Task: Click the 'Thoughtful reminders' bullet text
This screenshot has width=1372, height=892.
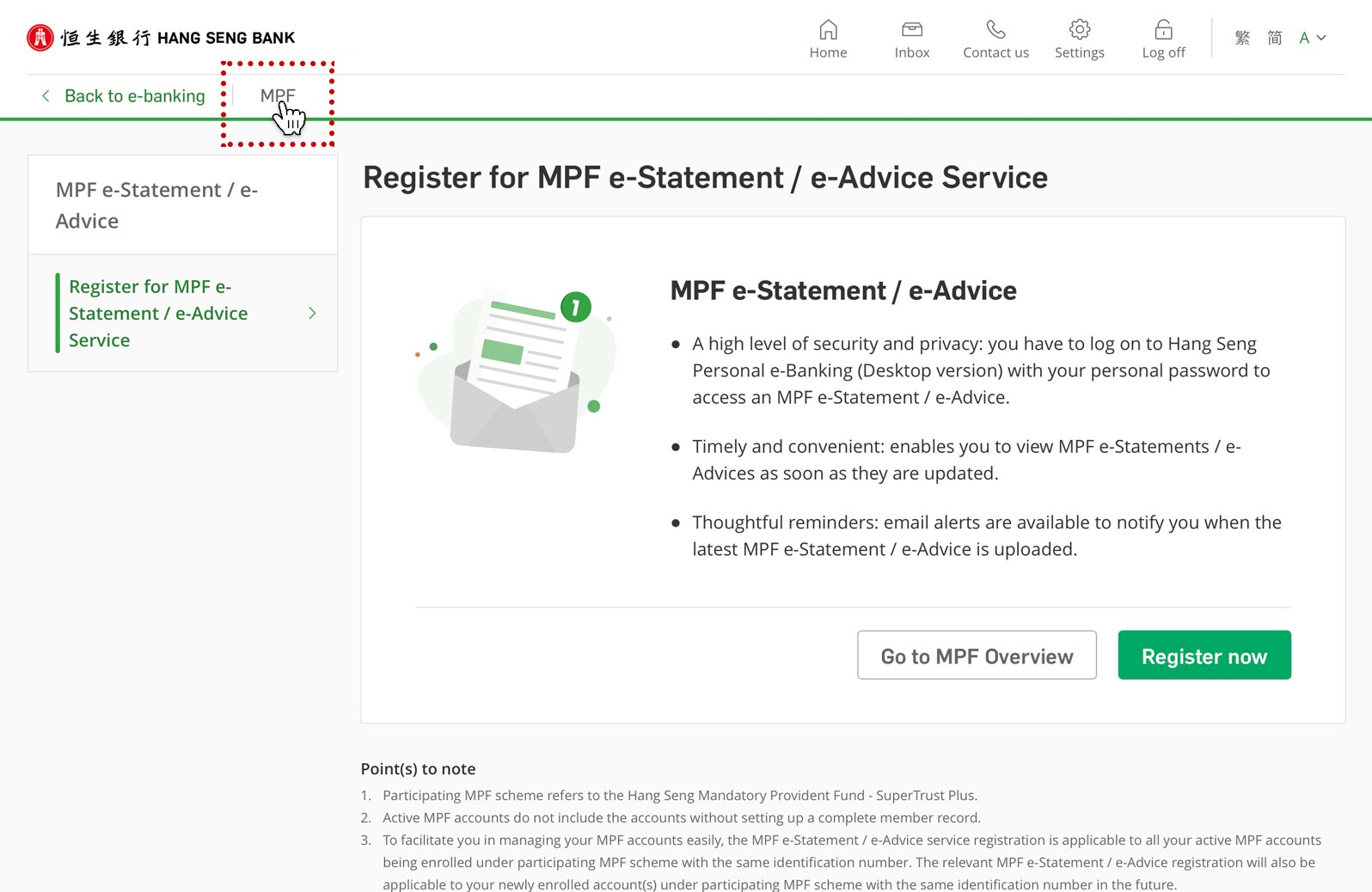Action: (x=987, y=535)
